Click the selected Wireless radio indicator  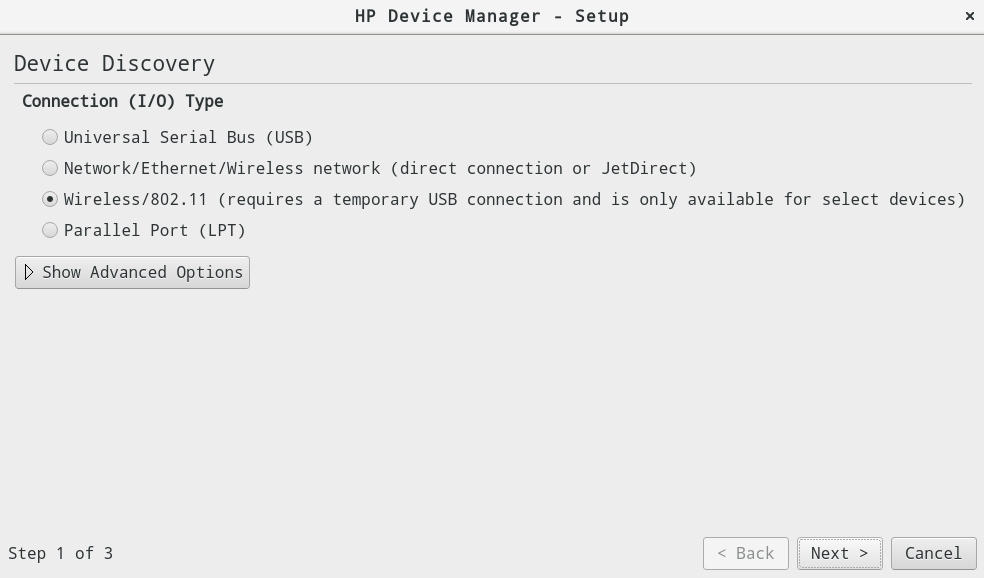[x=50, y=199]
